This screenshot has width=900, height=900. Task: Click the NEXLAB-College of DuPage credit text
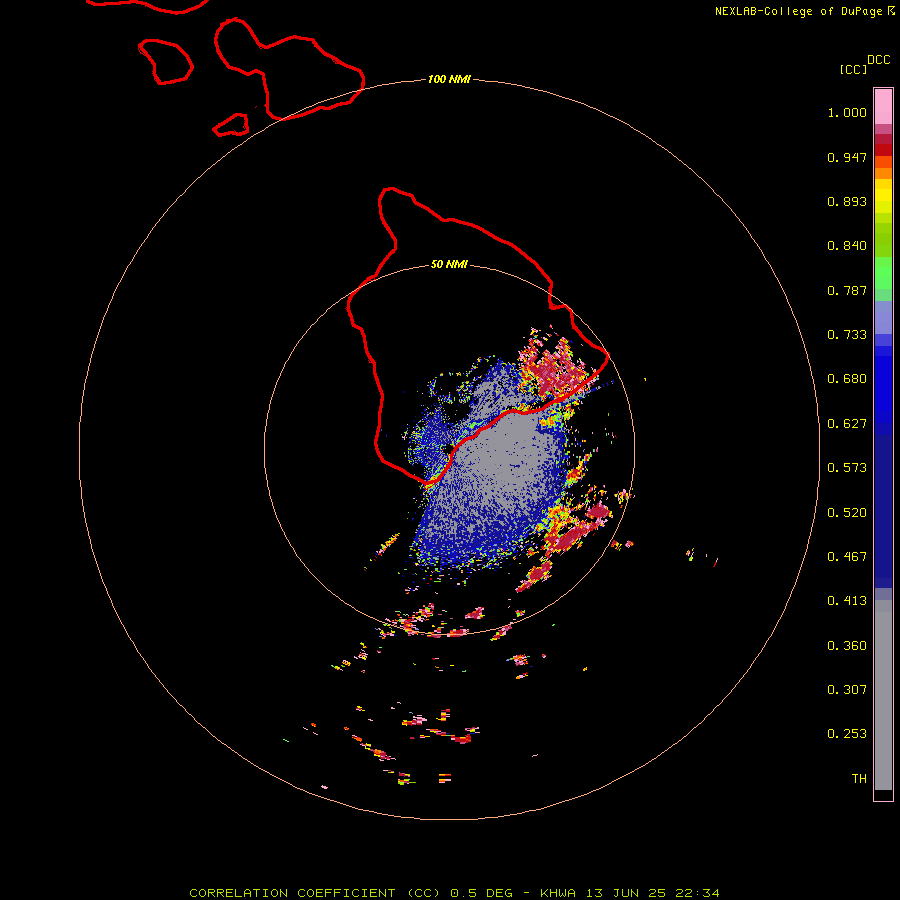pos(805,11)
